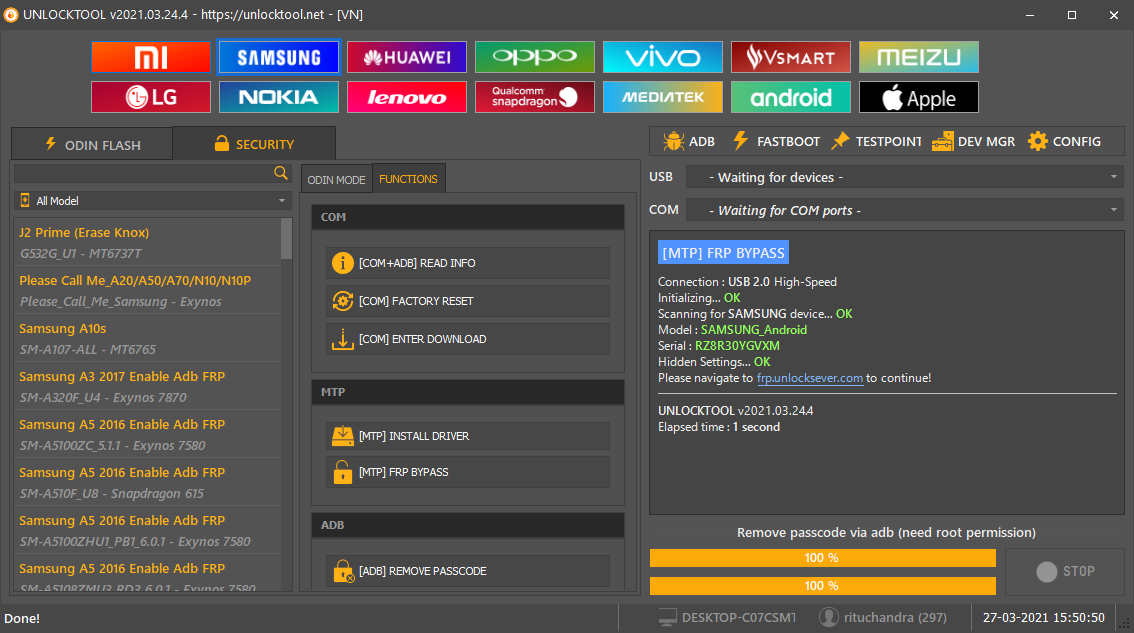
Task: Open the Qualcomm Snapdragon tile
Action: [534, 97]
